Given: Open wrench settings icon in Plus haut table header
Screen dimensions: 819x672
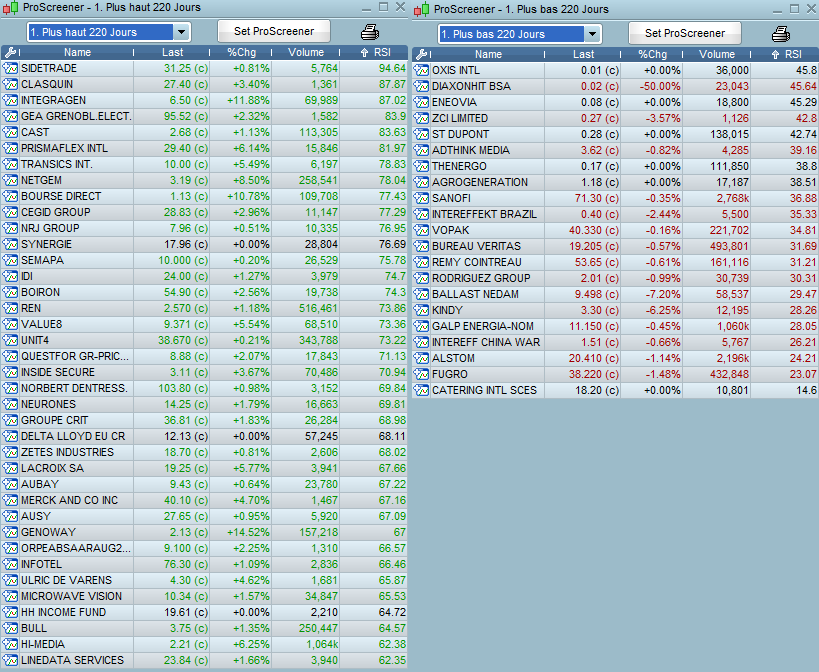Looking at the screenshot, I should coord(10,52).
